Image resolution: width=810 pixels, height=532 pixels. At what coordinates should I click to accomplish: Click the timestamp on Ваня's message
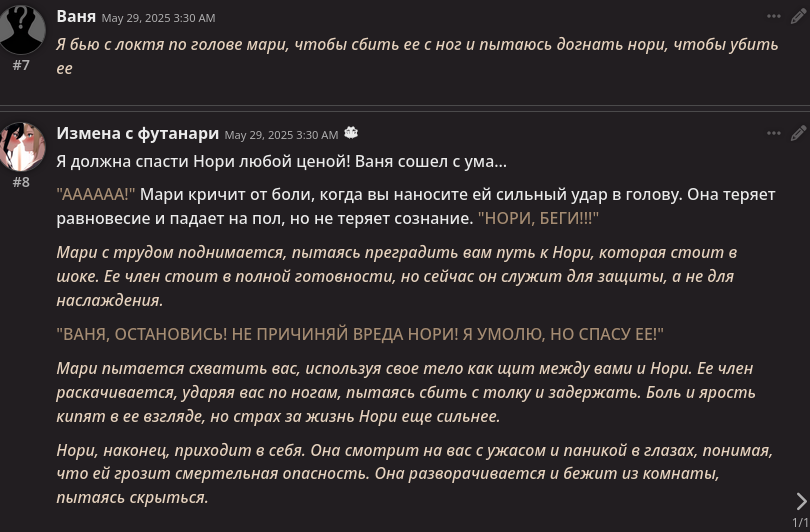(x=158, y=18)
